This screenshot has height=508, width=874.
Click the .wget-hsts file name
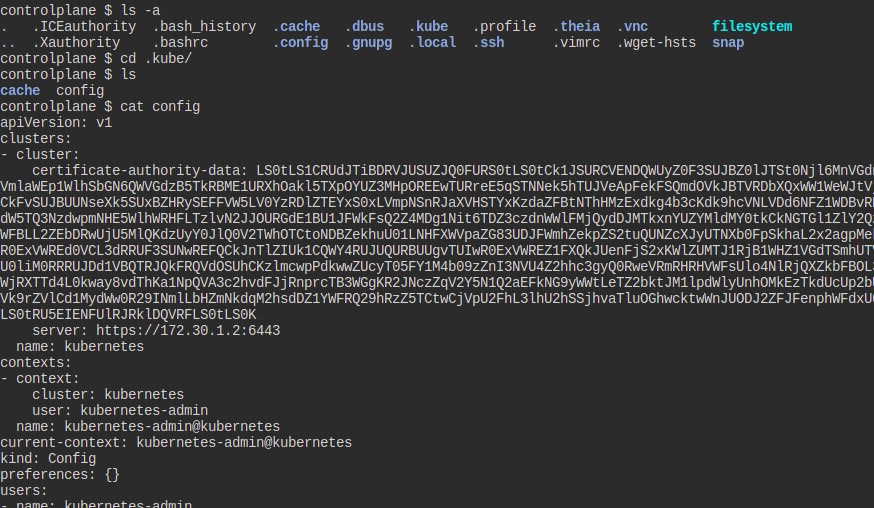click(656, 43)
